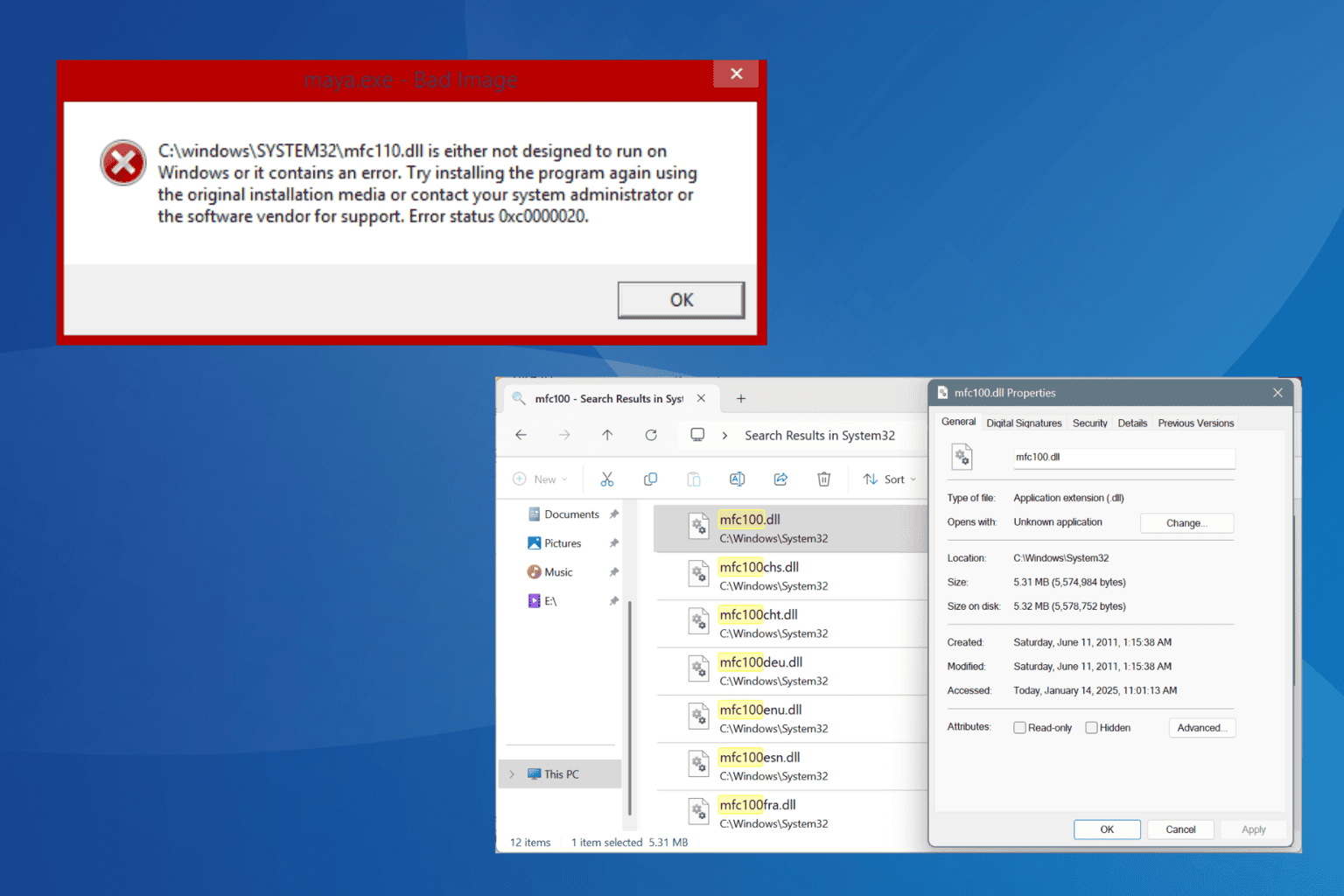Screen dimensions: 1344x896
Task: Select This PC in navigation pane
Action: tap(561, 774)
